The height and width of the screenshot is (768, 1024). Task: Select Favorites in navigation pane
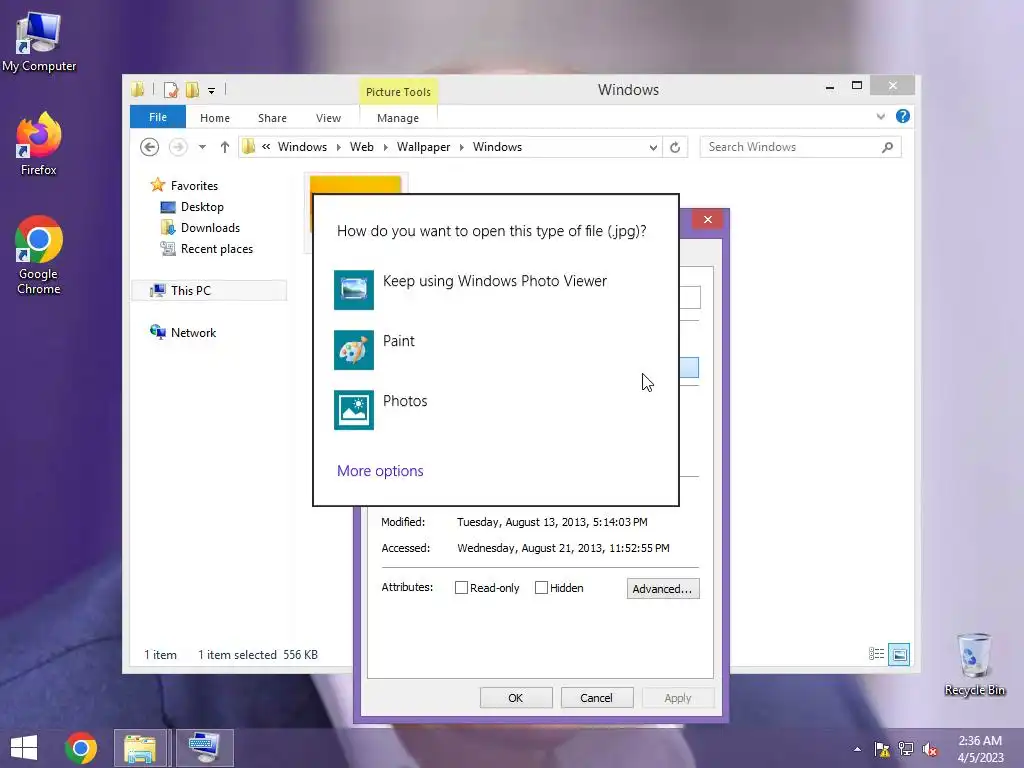pos(194,185)
